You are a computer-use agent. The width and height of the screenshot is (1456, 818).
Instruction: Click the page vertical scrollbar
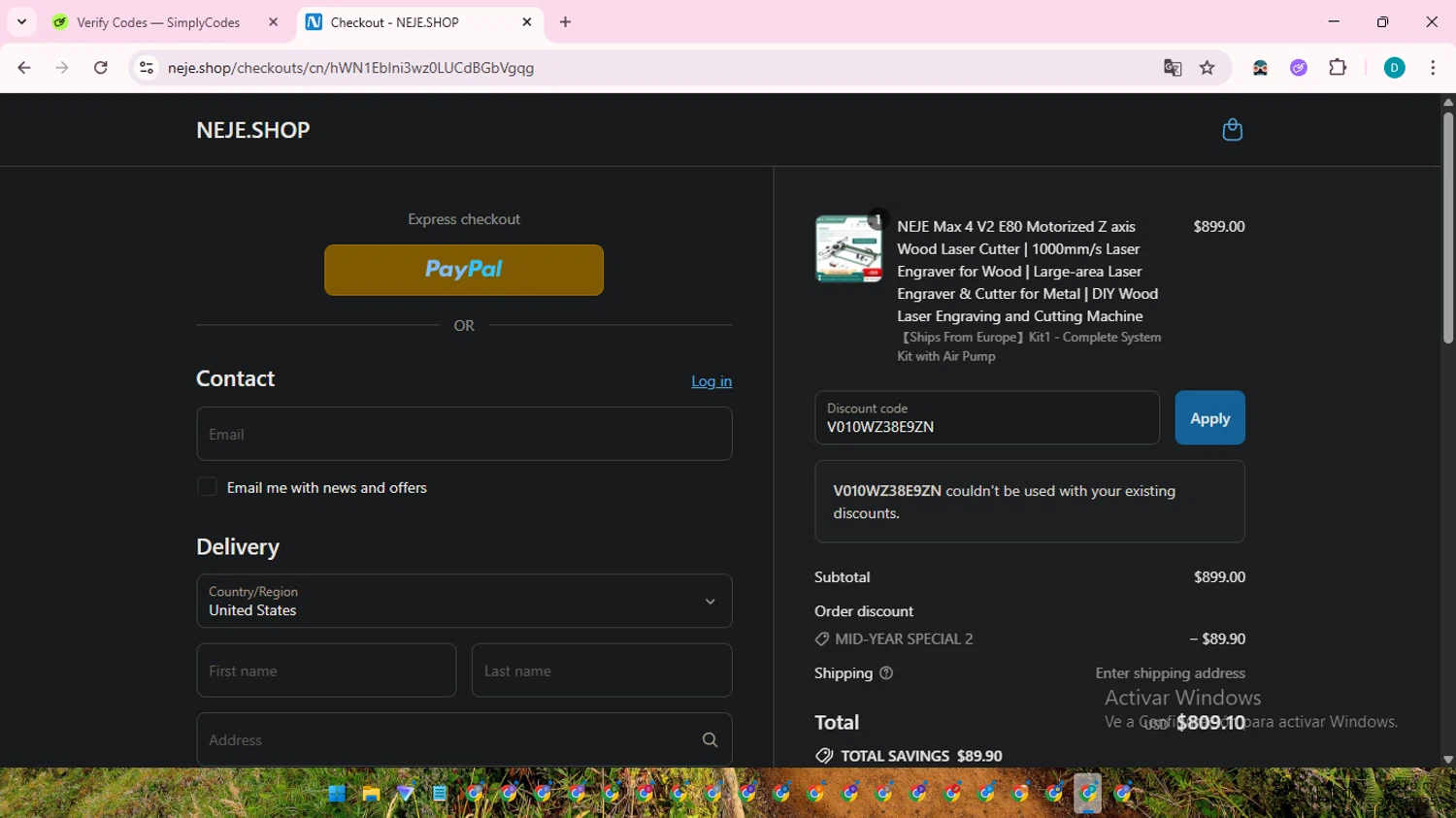coord(1447,228)
